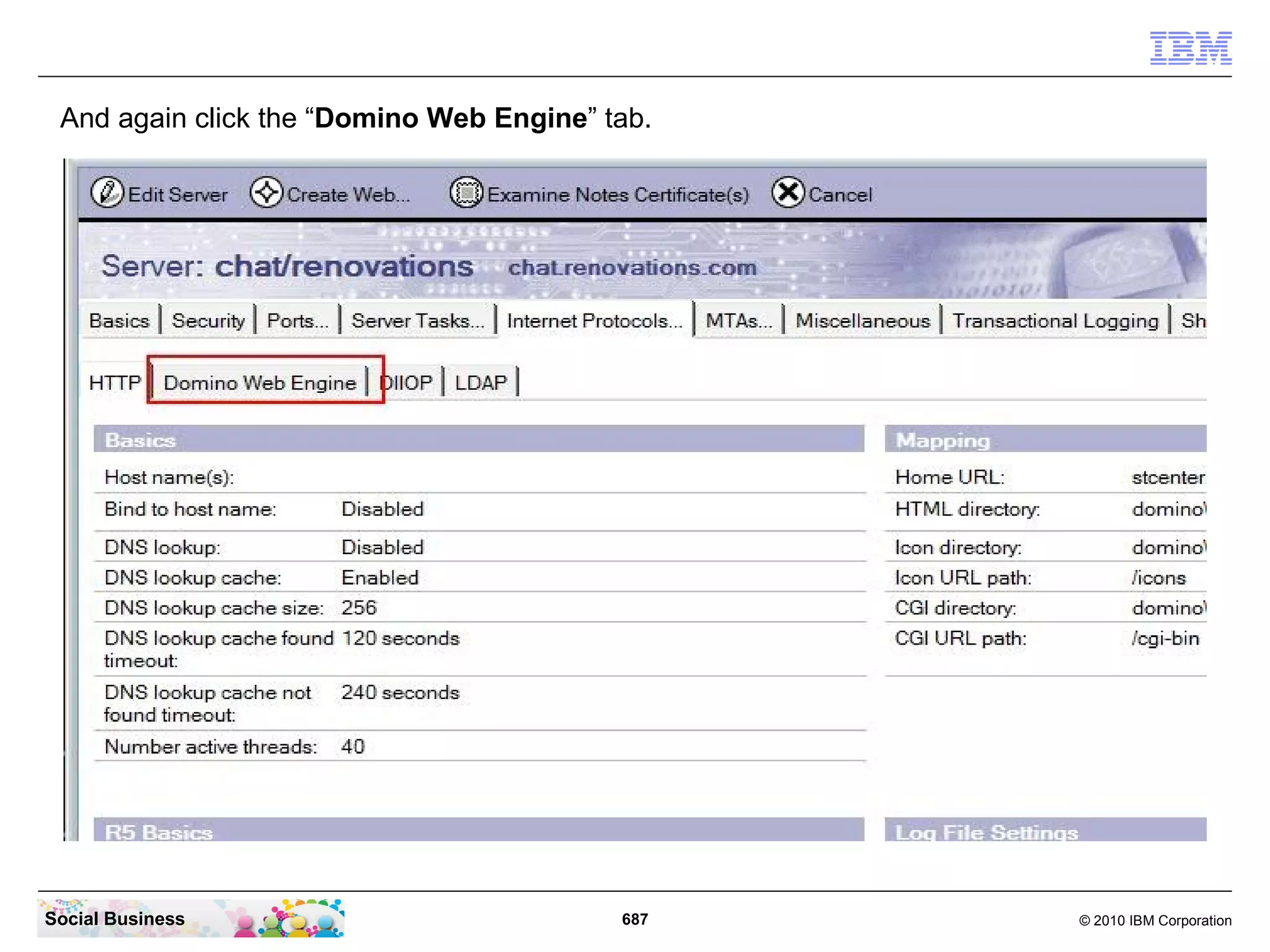
Task: Click the stcenter Home URL value
Action: coord(1168,477)
